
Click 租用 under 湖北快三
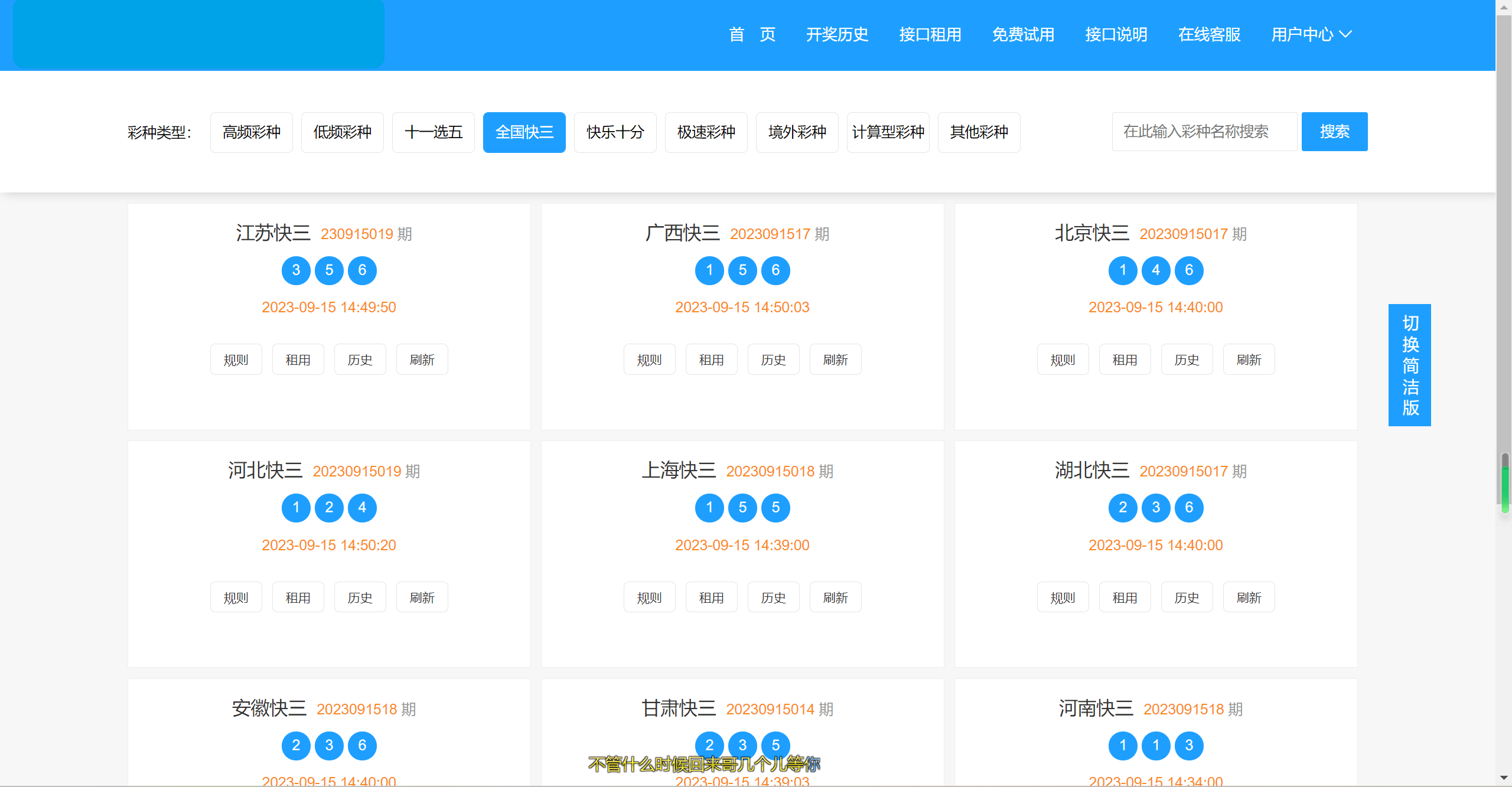[x=1125, y=597]
